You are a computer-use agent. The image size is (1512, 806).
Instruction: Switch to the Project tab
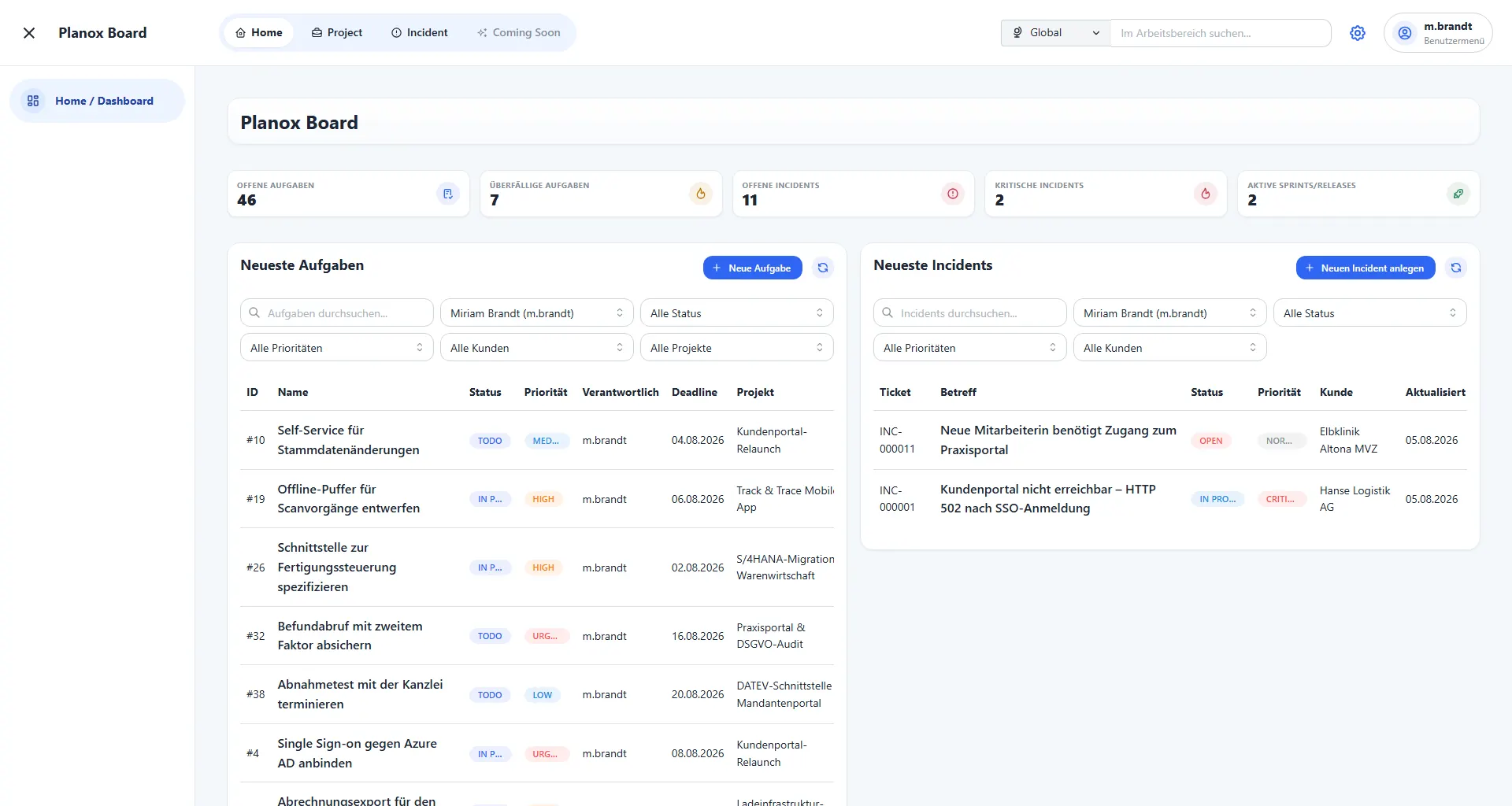click(x=337, y=33)
